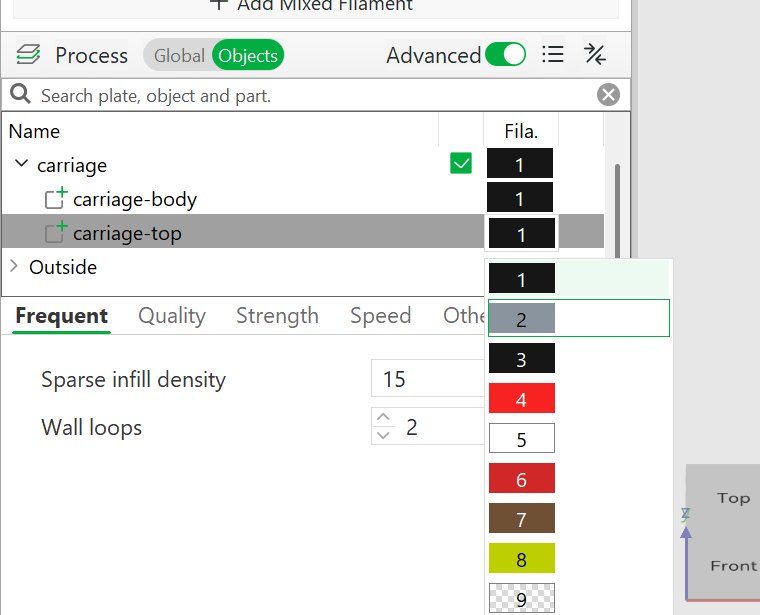760x615 pixels.
Task: Click Top face of view cube
Action: coord(733,498)
